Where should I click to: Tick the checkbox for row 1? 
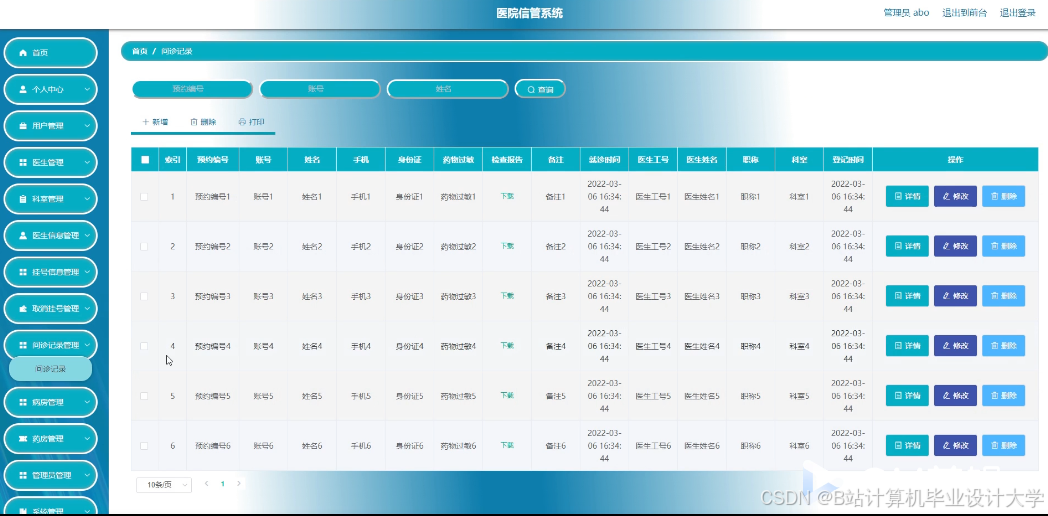[x=144, y=197]
